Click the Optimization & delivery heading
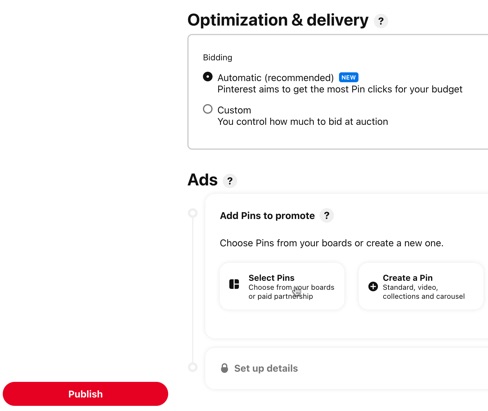Viewport: 488px width, 411px height. click(x=278, y=20)
